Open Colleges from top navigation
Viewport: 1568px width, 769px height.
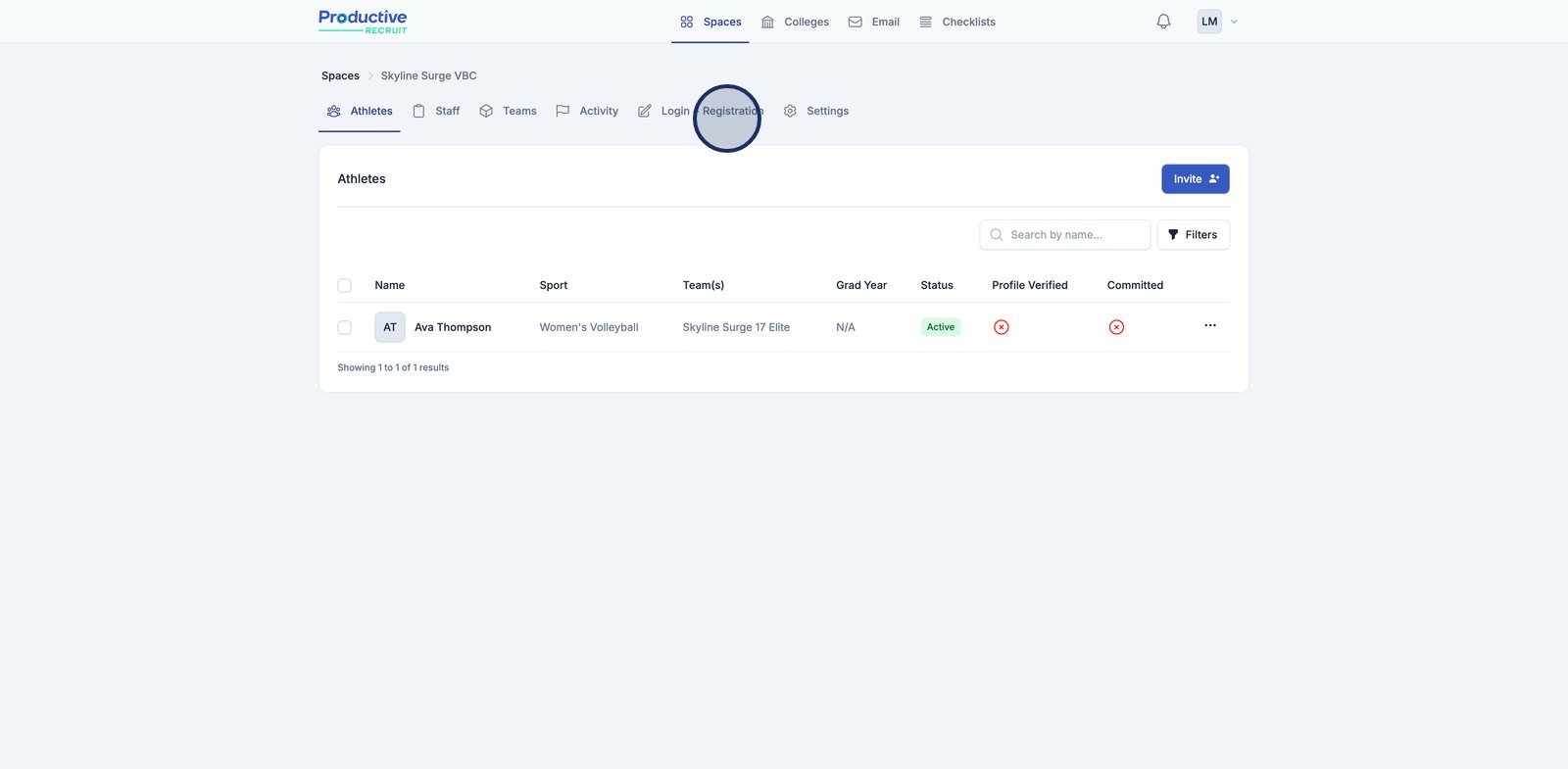coord(795,22)
